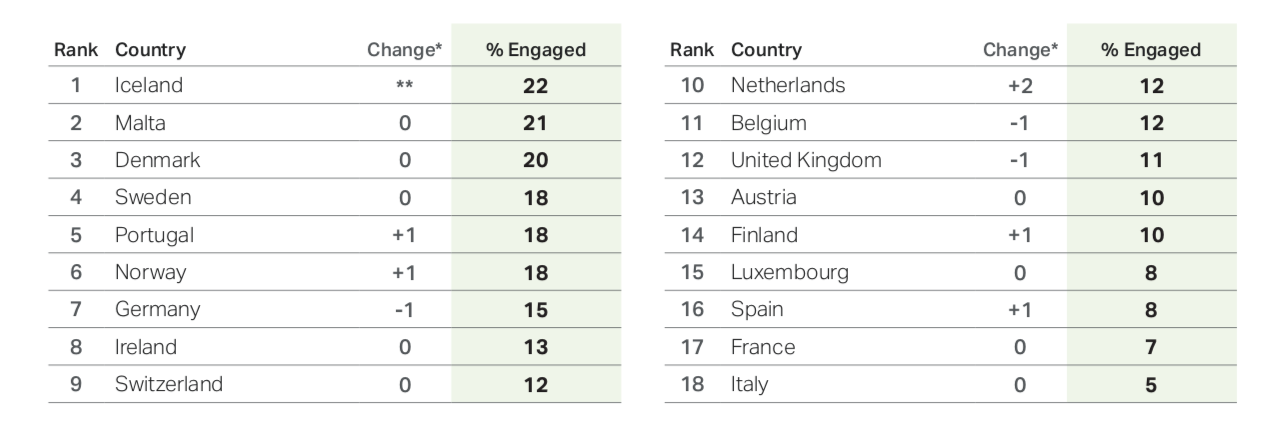The height and width of the screenshot is (426, 1280).
Task: Select the Finland country cell
Action: point(764,236)
